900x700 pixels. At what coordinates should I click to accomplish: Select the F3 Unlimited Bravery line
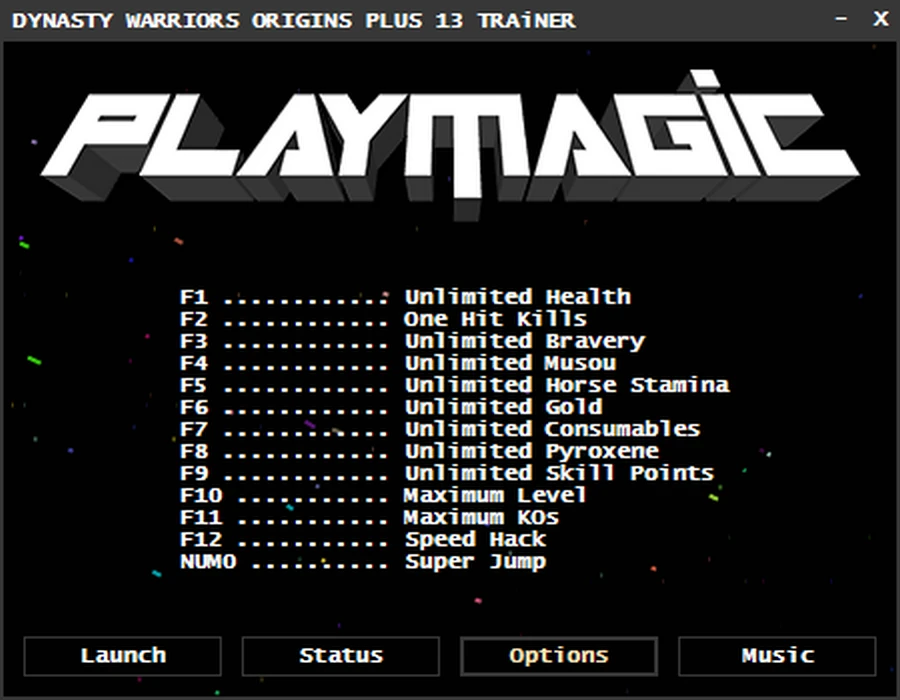coord(412,341)
